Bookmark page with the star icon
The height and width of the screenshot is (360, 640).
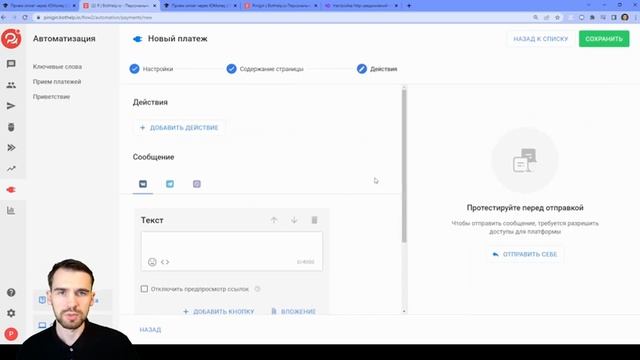point(558,18)
